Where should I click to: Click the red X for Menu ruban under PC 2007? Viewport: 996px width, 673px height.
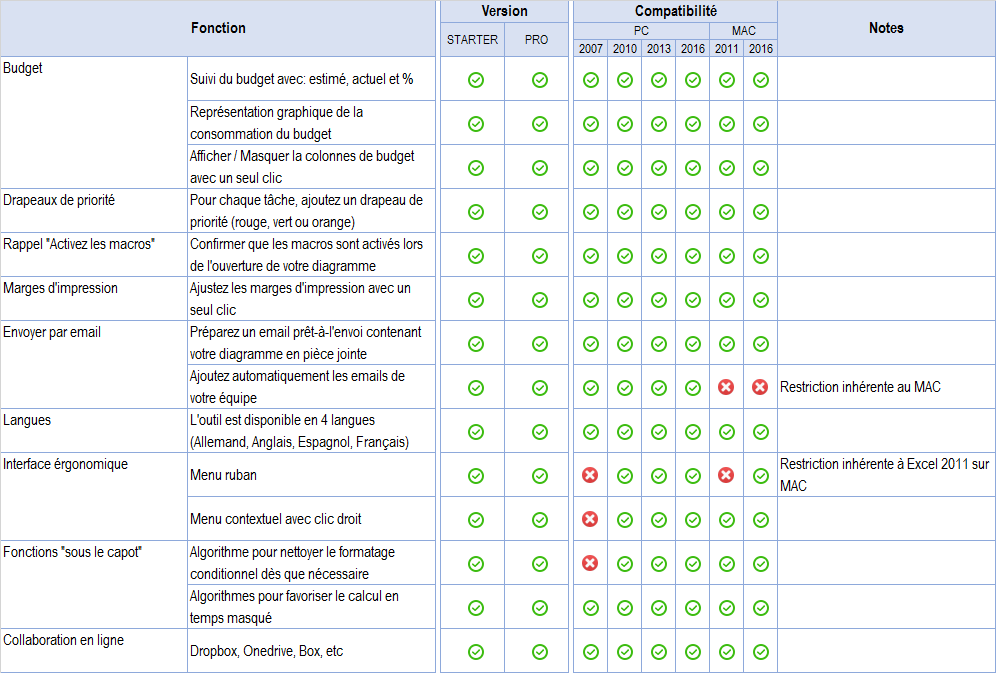pos(590,475)
